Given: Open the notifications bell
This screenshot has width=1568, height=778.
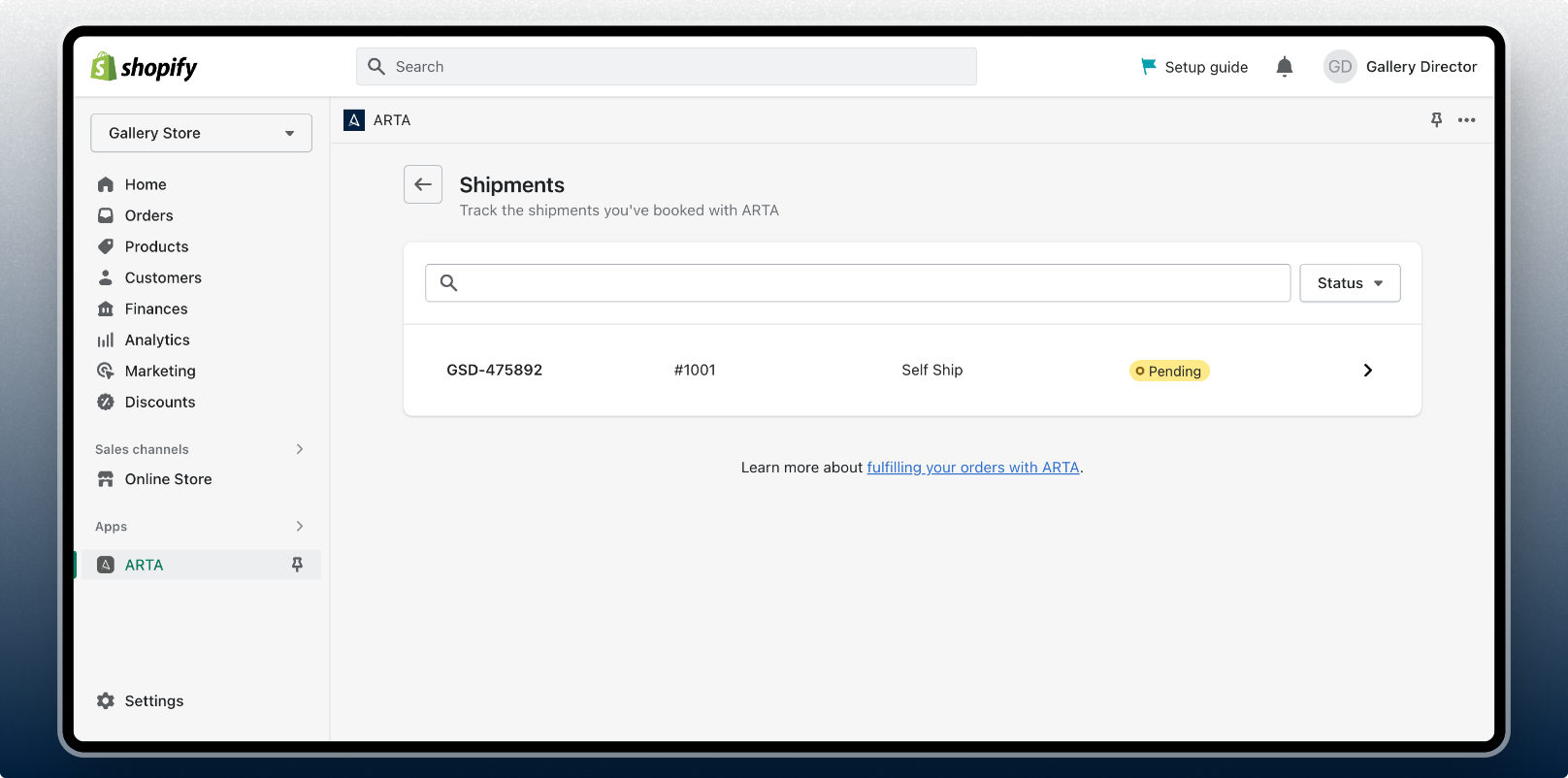Looking at the screenshot, I should click(x=1285, y=67).
